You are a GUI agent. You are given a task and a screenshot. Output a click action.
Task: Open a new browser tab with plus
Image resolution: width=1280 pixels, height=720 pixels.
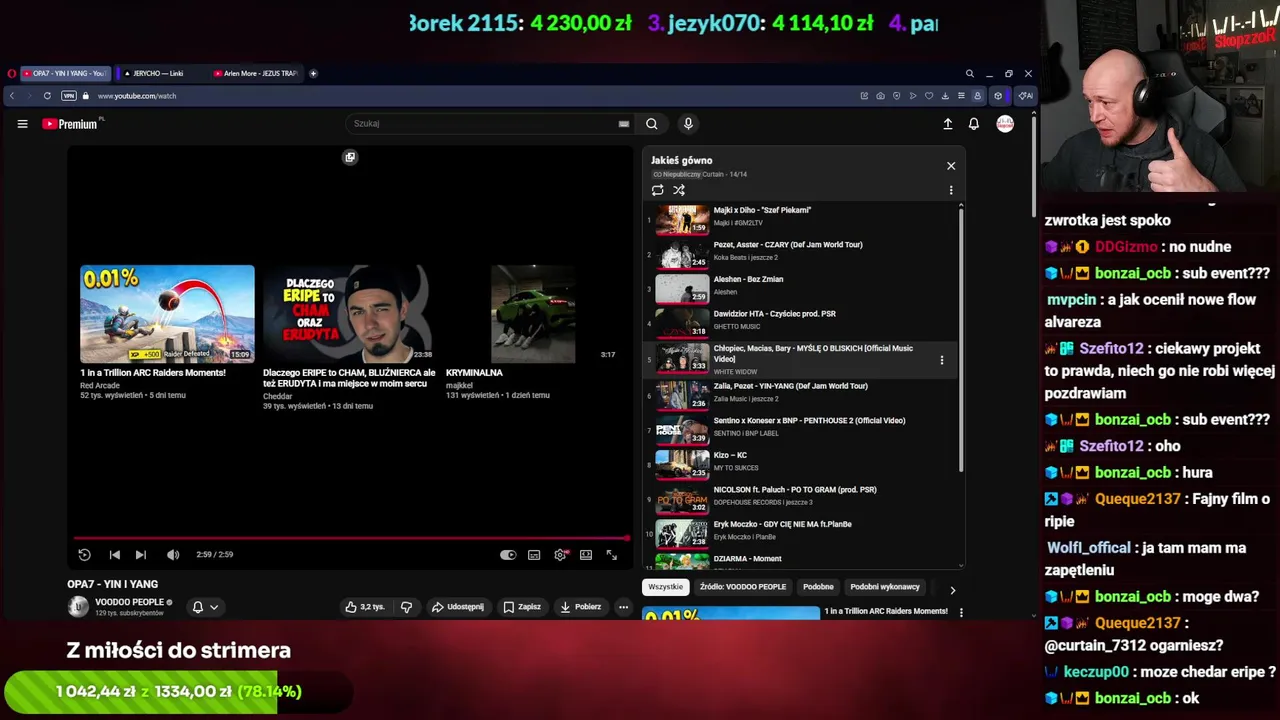point(313,73)
